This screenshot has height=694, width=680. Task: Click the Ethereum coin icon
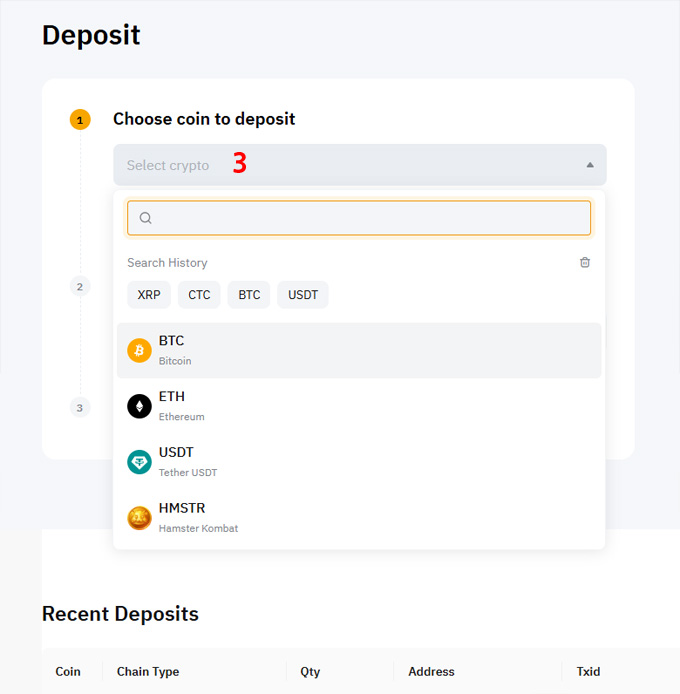(139, 406)
